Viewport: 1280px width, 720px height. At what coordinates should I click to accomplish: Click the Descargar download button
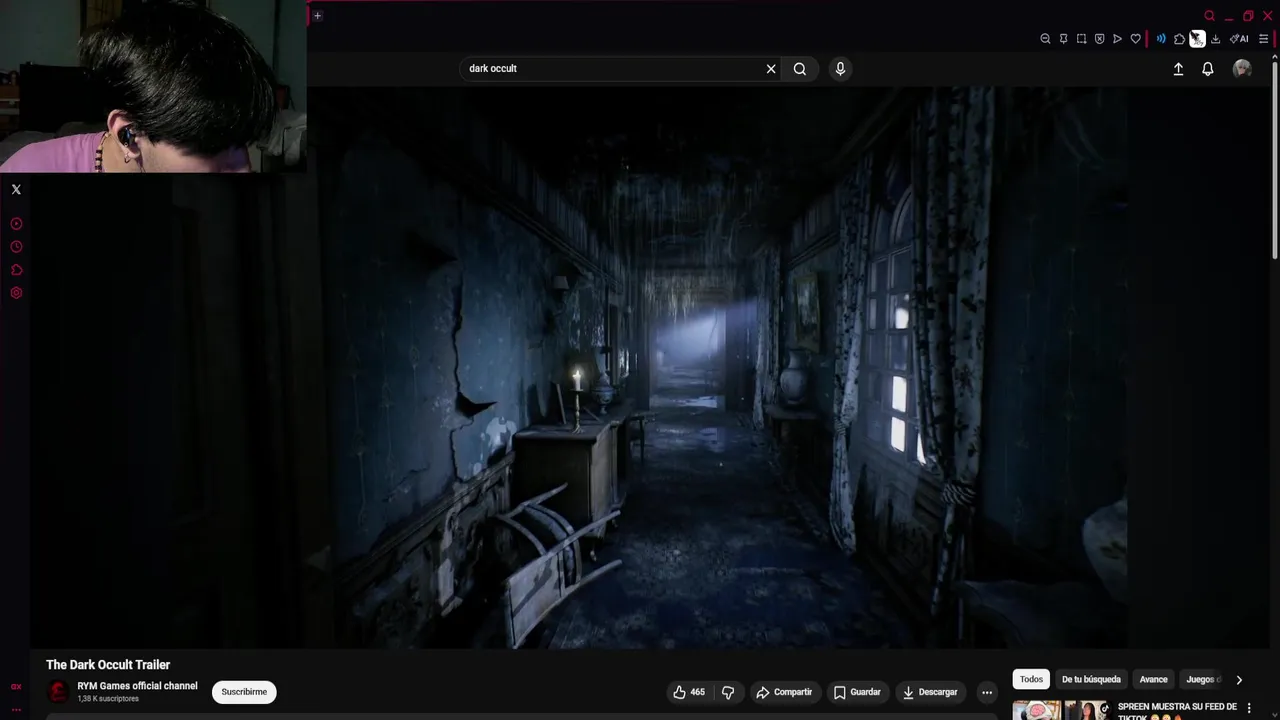[x=930, y=692]
